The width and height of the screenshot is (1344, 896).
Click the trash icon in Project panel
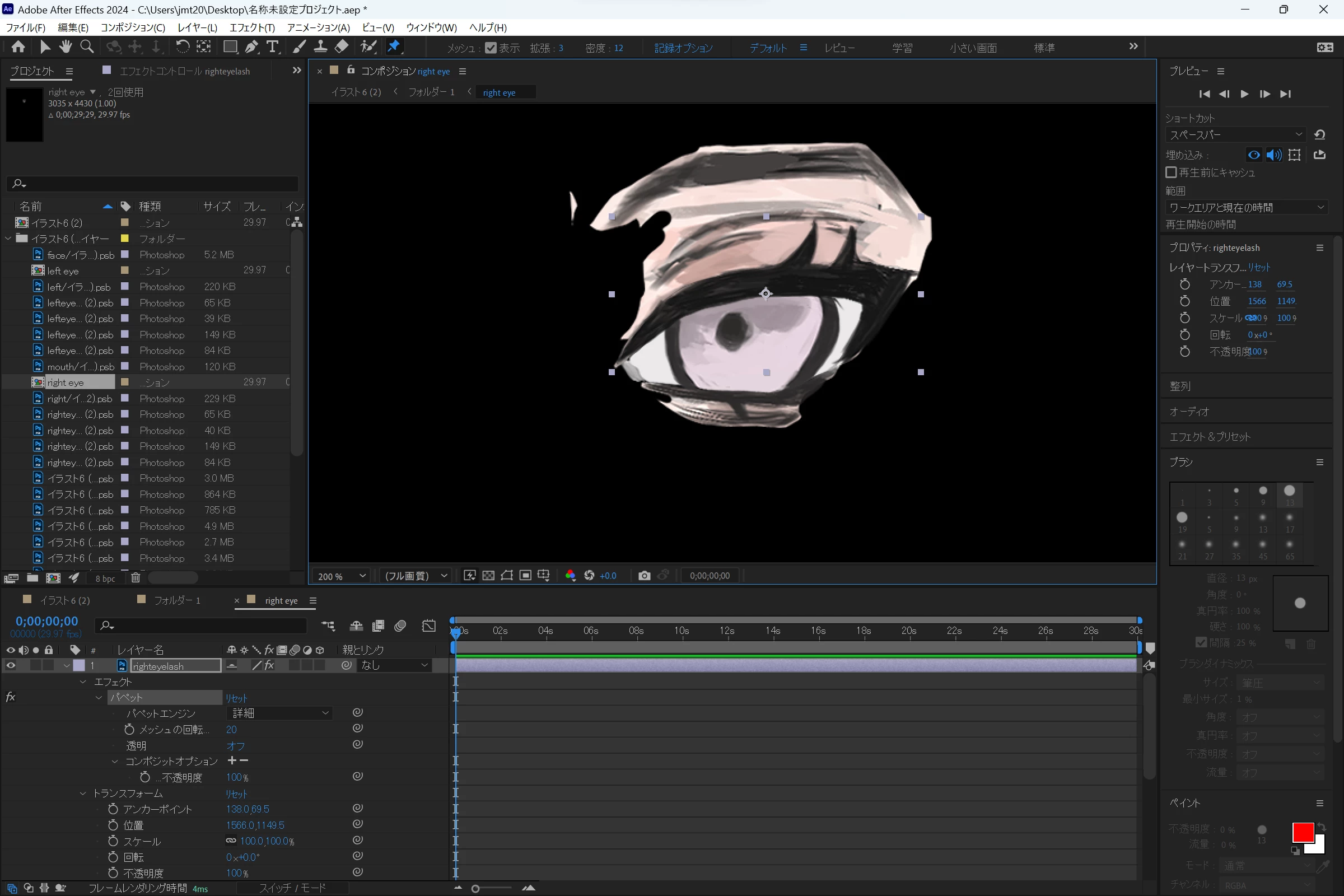pos(136,578)
